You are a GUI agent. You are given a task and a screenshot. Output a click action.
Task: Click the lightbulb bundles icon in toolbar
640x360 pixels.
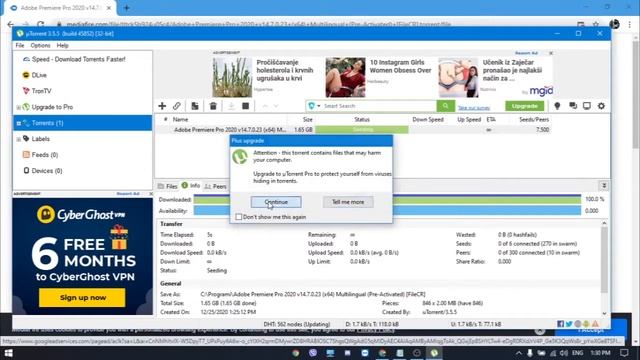pyautogui.click(x=557, y=106)
